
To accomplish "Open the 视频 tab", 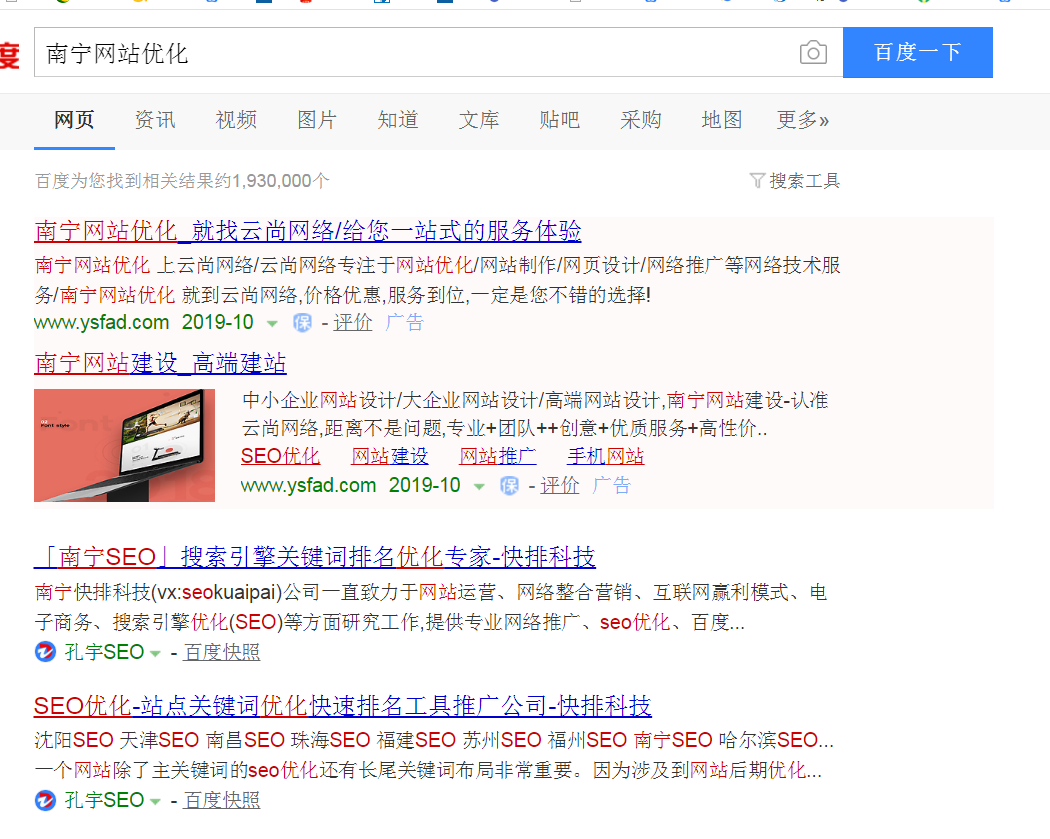I will click(x=235, y=119).
